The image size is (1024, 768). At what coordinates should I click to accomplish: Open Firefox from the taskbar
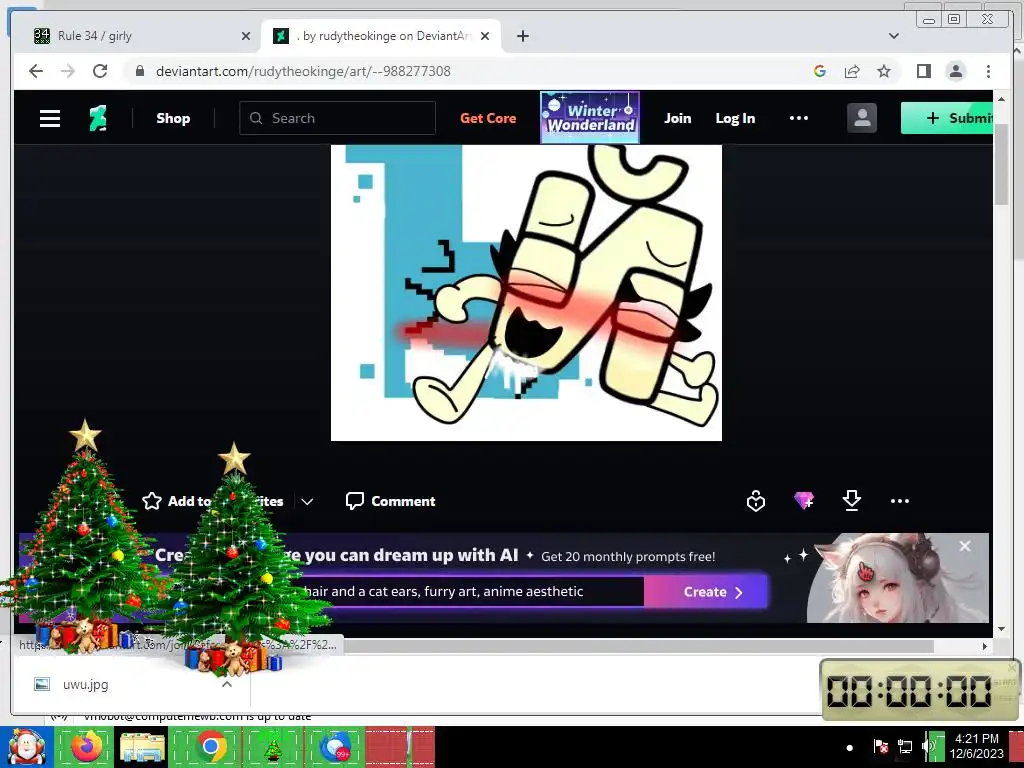(x=86, y=747)
